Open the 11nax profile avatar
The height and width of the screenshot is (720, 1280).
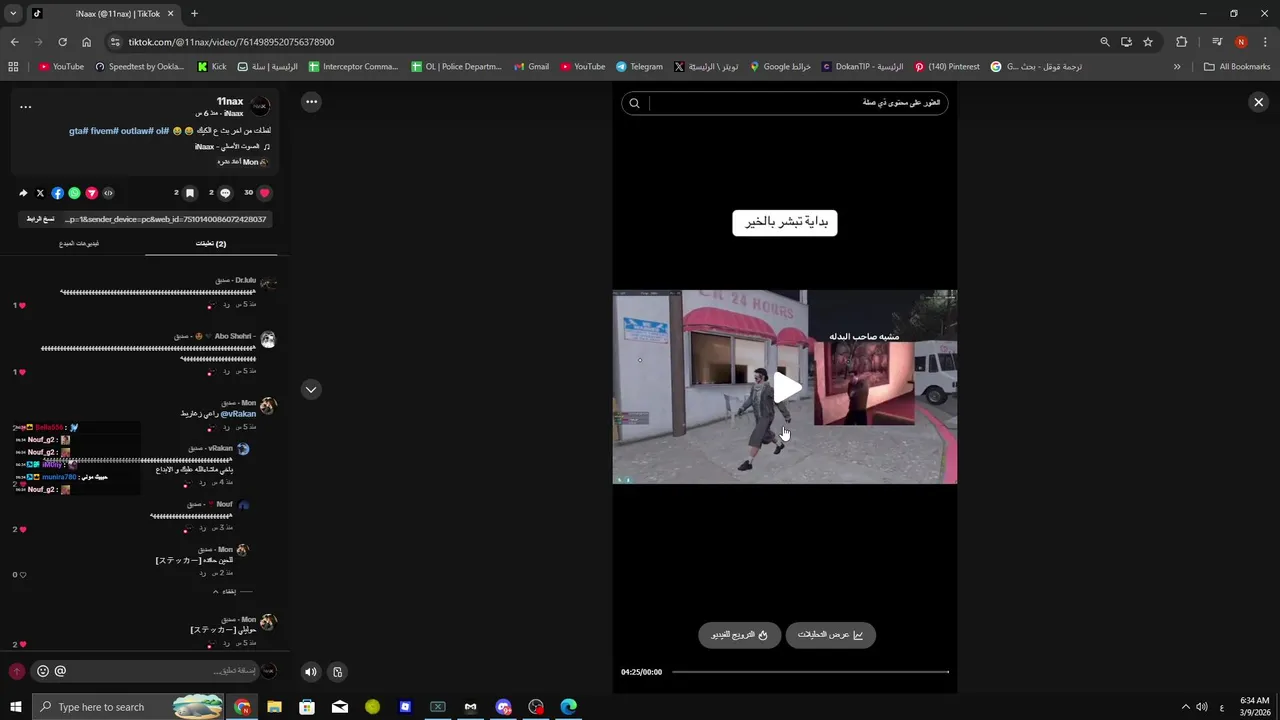click(x=260, y=107)
